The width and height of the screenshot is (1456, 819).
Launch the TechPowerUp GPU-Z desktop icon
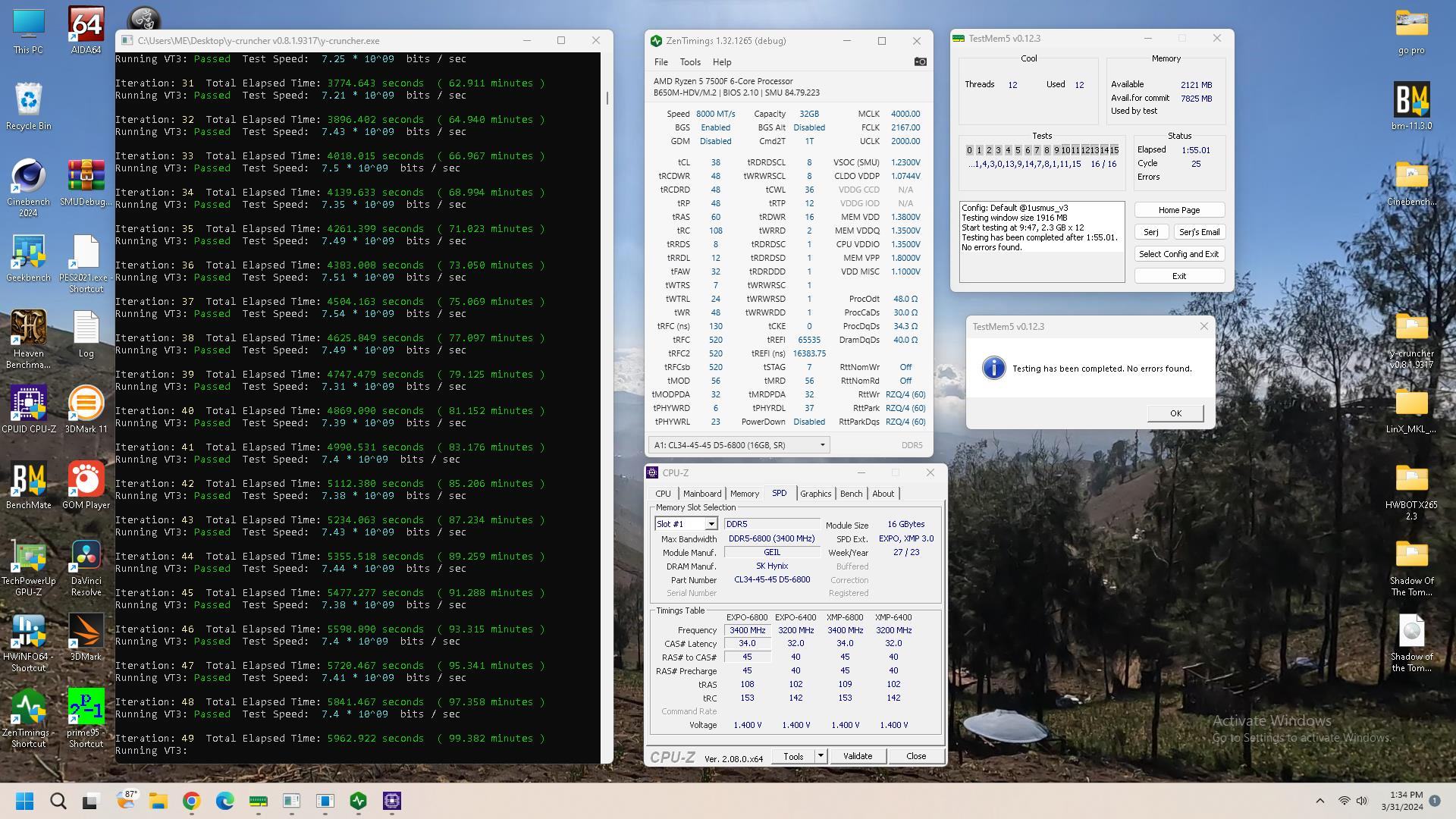pos(28,566)
